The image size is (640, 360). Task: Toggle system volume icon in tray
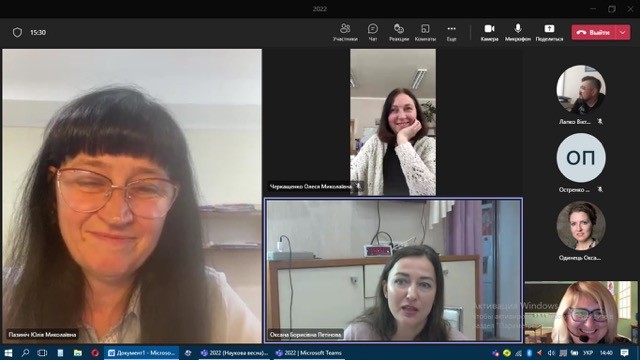pos(551,353)
